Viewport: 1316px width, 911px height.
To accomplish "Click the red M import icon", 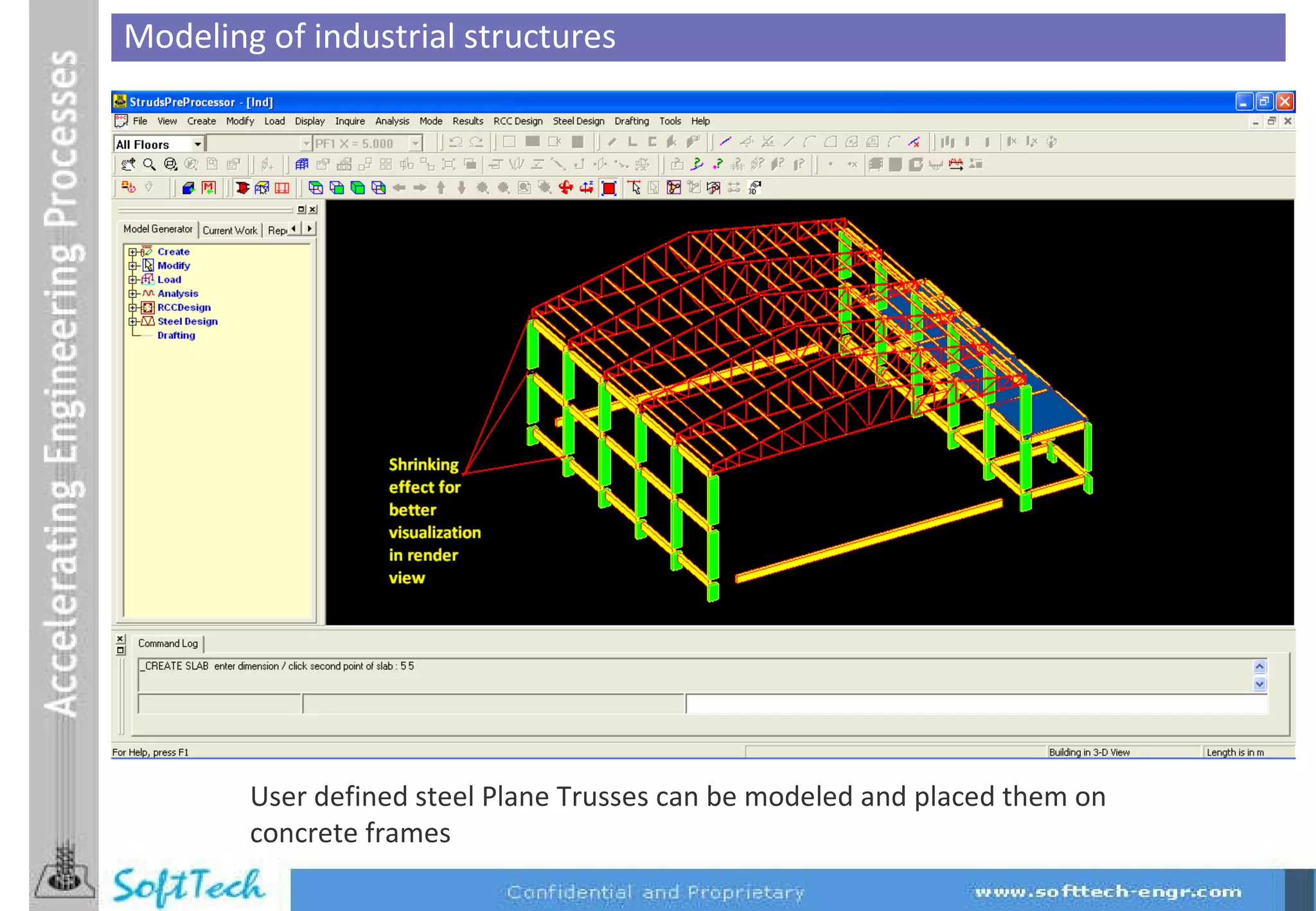I will click(x=208, y=188).
